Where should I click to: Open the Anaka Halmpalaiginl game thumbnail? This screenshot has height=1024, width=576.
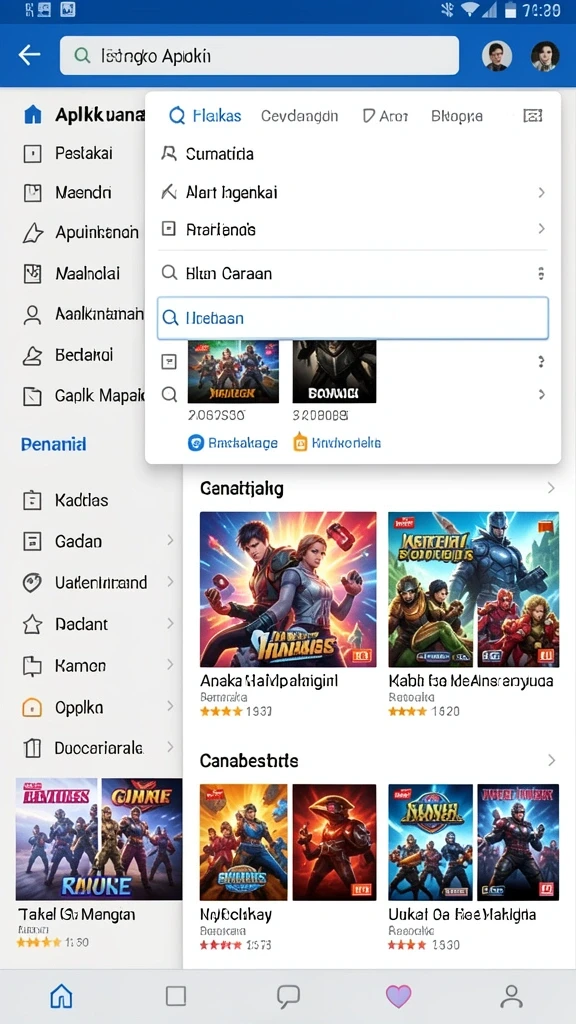[x=288, y=589]
